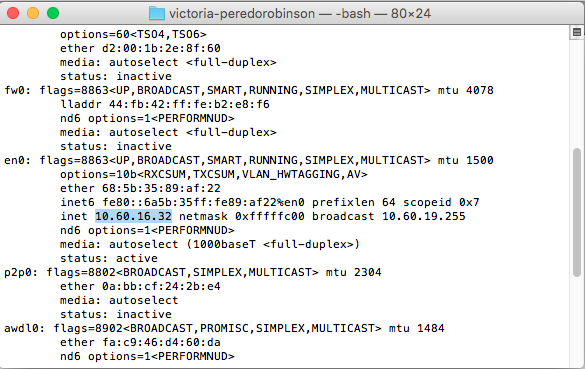Click the green zoom window button
The height and width of the screenshot is (369, 585).
point(53,13)
